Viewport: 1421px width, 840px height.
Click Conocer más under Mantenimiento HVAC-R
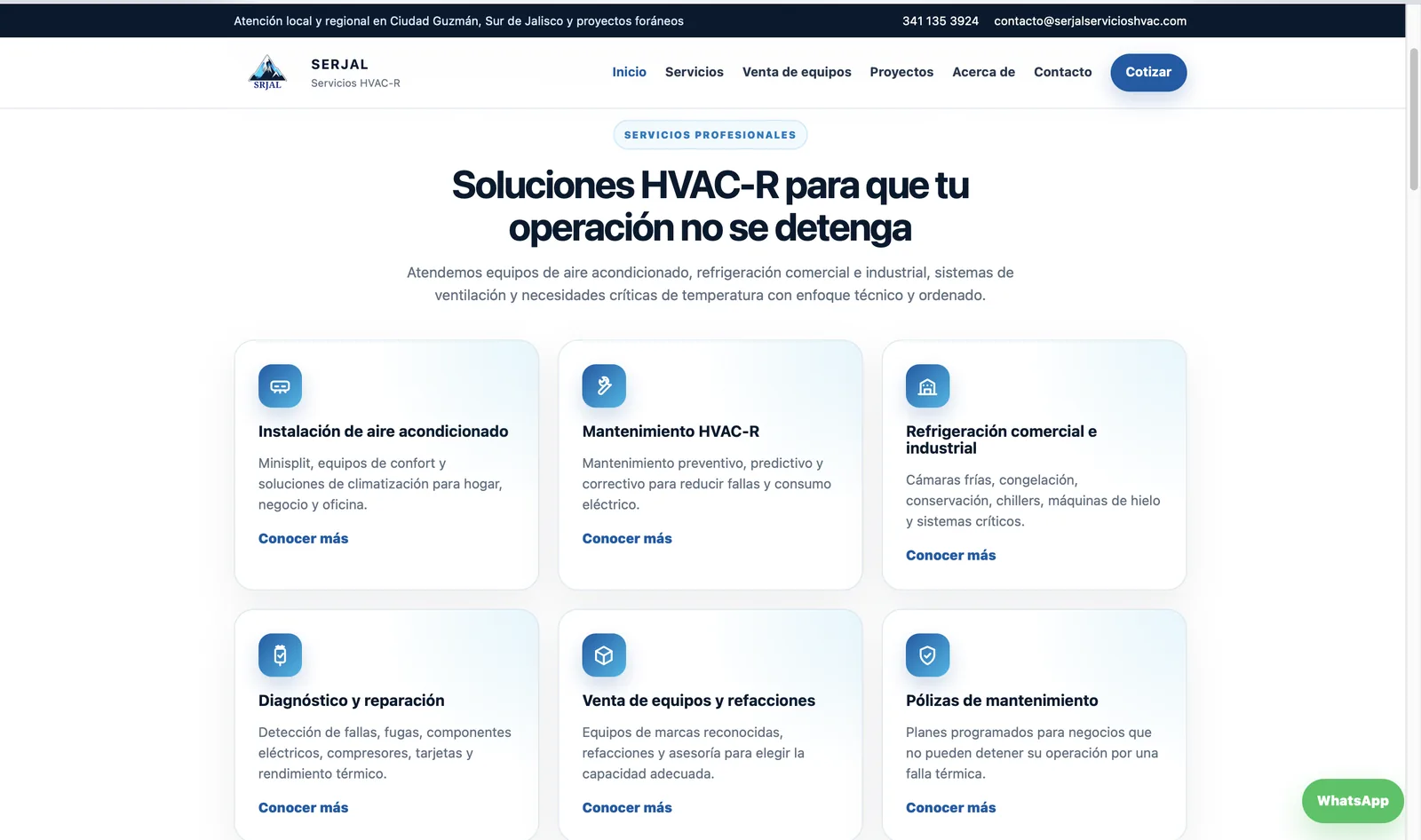627,538
